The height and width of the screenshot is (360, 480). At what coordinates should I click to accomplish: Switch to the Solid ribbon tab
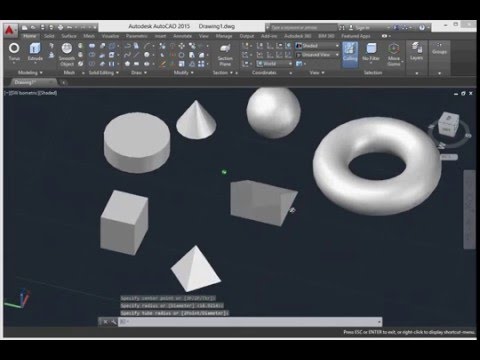(49, 36)
